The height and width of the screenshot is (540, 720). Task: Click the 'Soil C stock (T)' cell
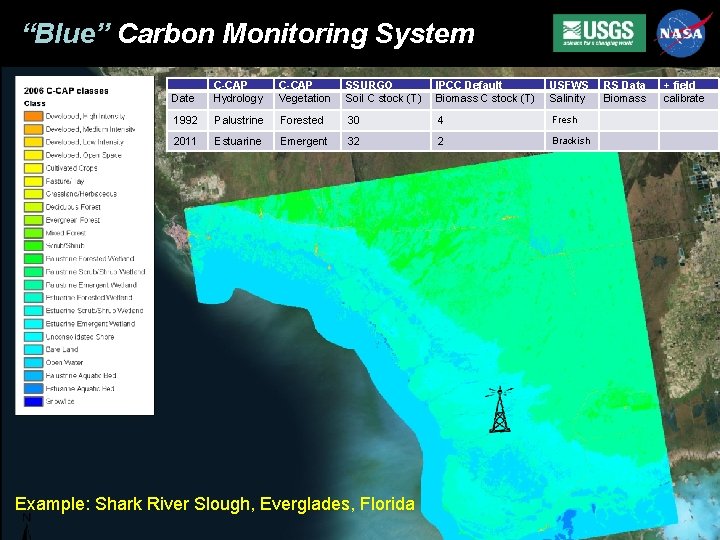385,99
